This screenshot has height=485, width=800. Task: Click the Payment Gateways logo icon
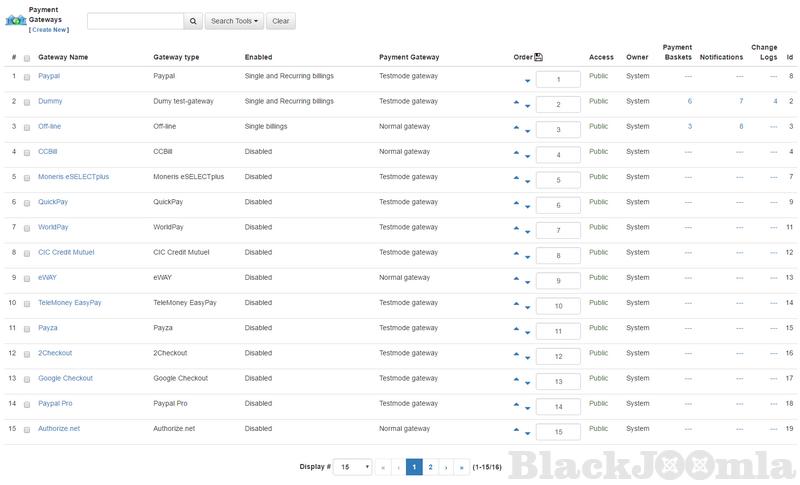[15, 20]
